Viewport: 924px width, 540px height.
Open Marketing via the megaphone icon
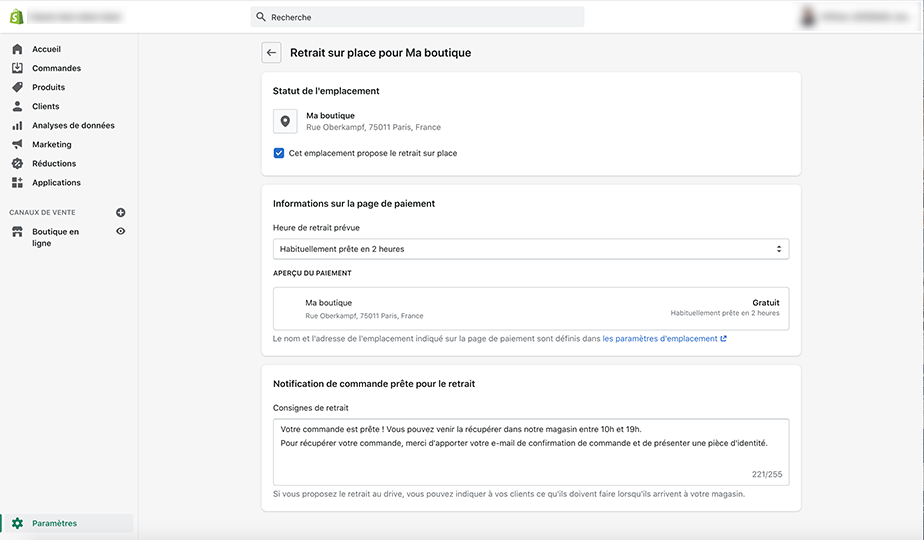click(17, 145)
